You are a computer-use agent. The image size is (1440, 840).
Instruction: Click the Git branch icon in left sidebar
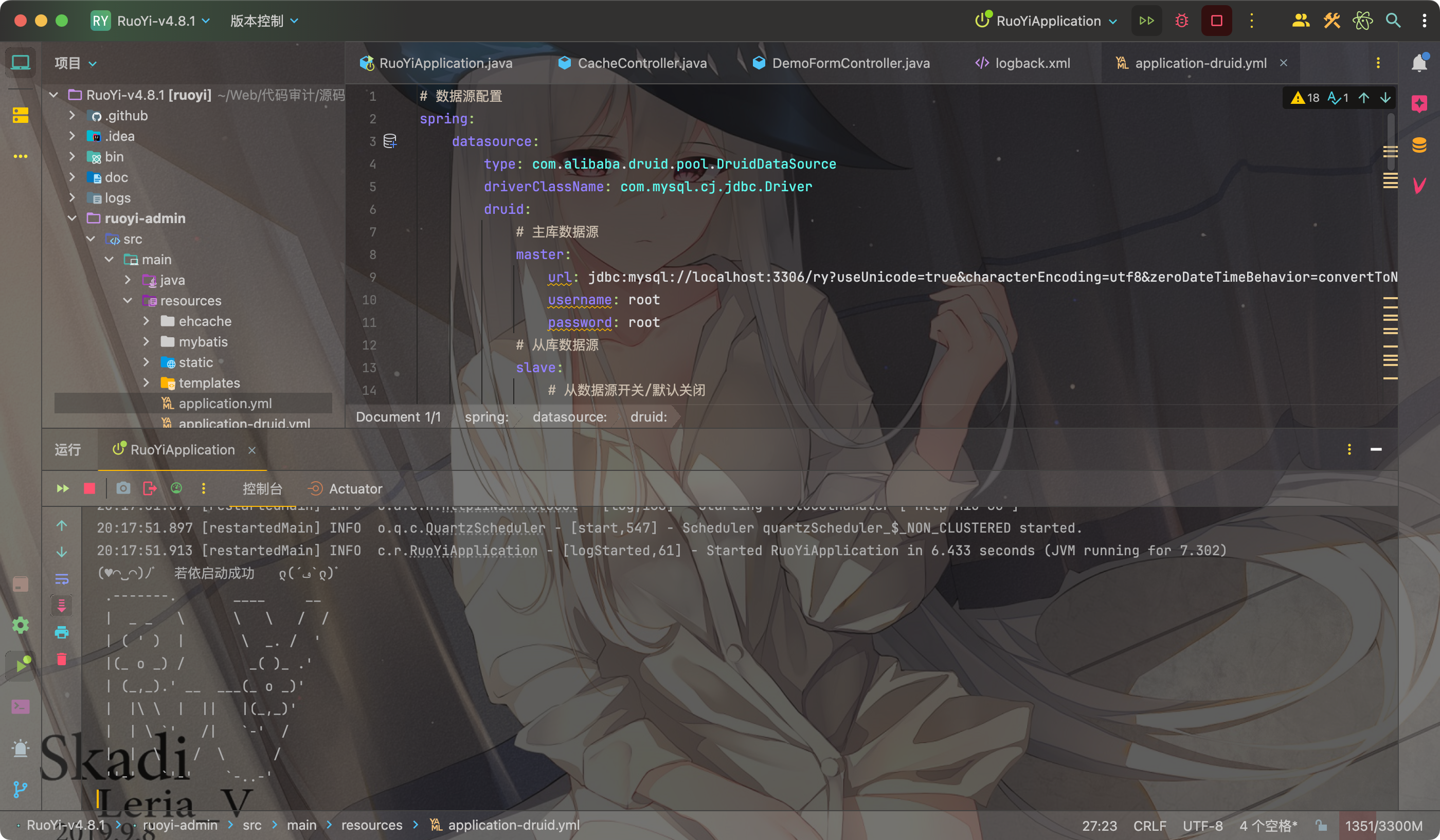coord(20,790)
